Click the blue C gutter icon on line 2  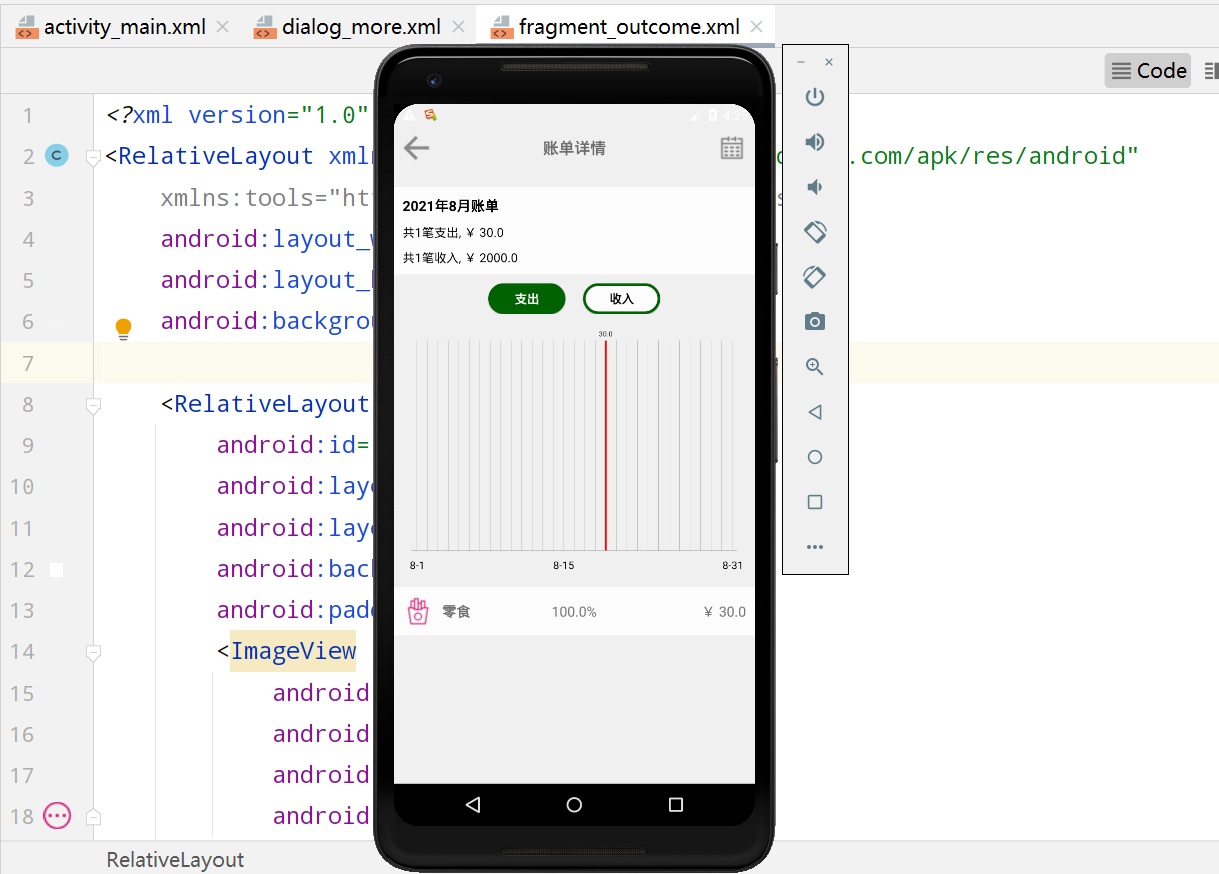click(57, 156)
